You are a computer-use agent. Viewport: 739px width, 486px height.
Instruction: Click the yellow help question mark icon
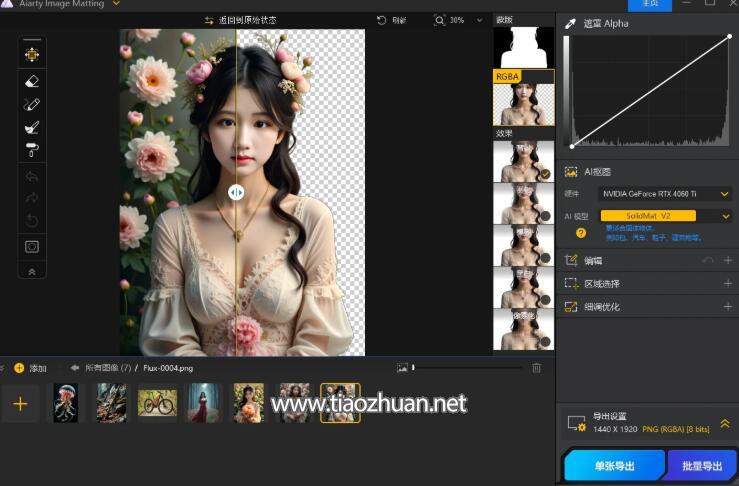click(581, 233)
